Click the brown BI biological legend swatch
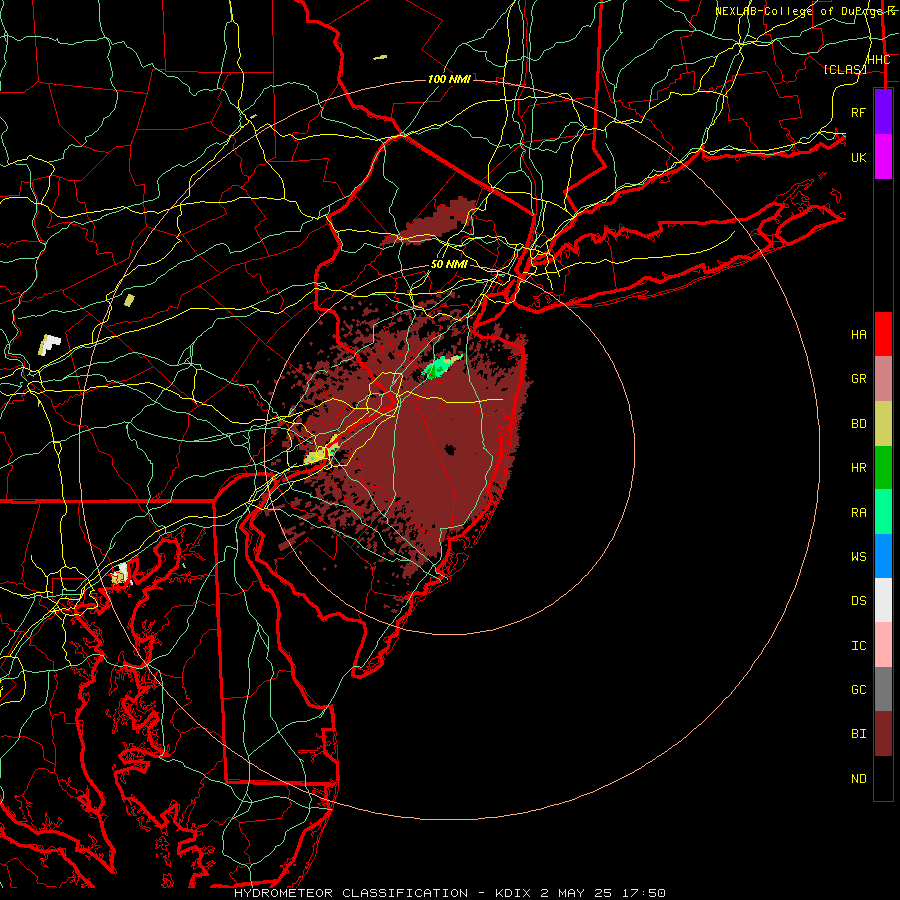 883,734
